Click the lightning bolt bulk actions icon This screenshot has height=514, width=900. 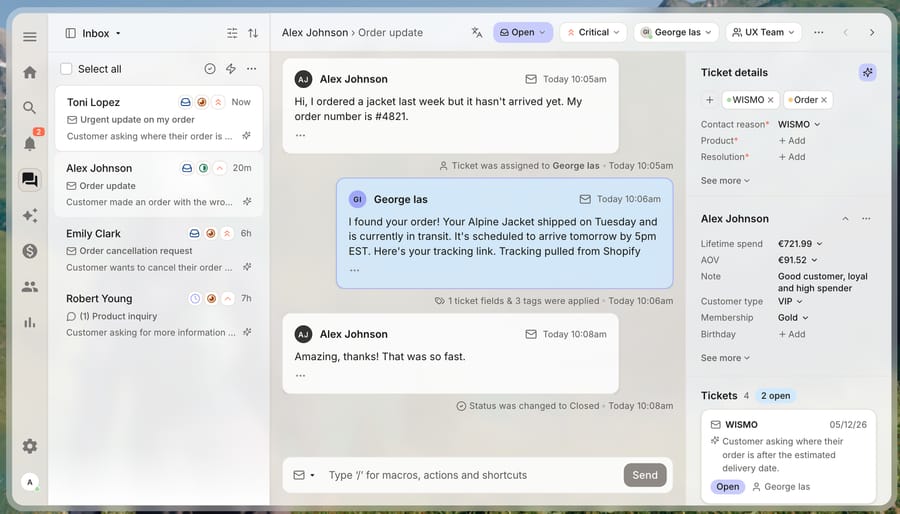(231, 69)
